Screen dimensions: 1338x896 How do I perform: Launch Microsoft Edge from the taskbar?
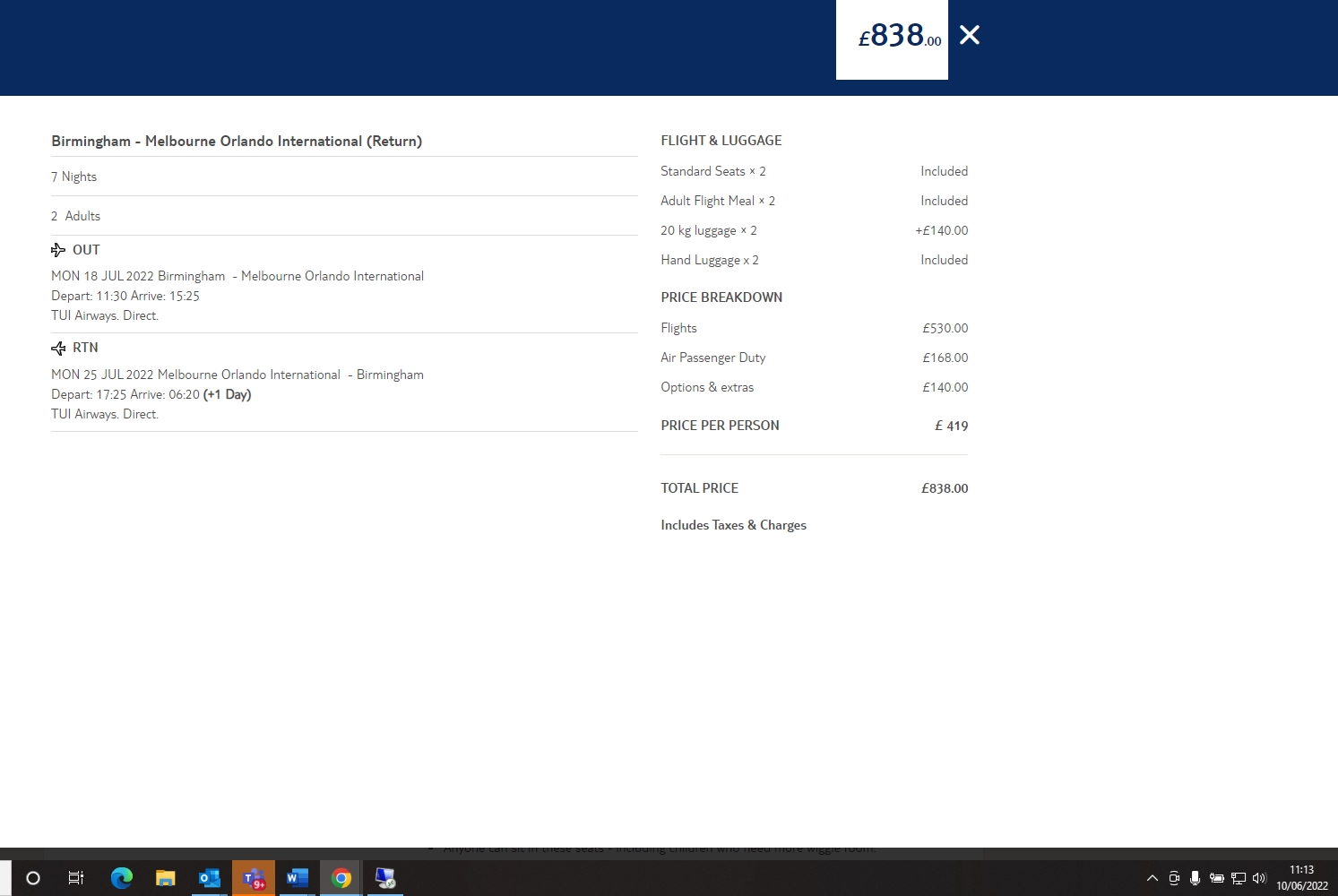pos(121,878)
